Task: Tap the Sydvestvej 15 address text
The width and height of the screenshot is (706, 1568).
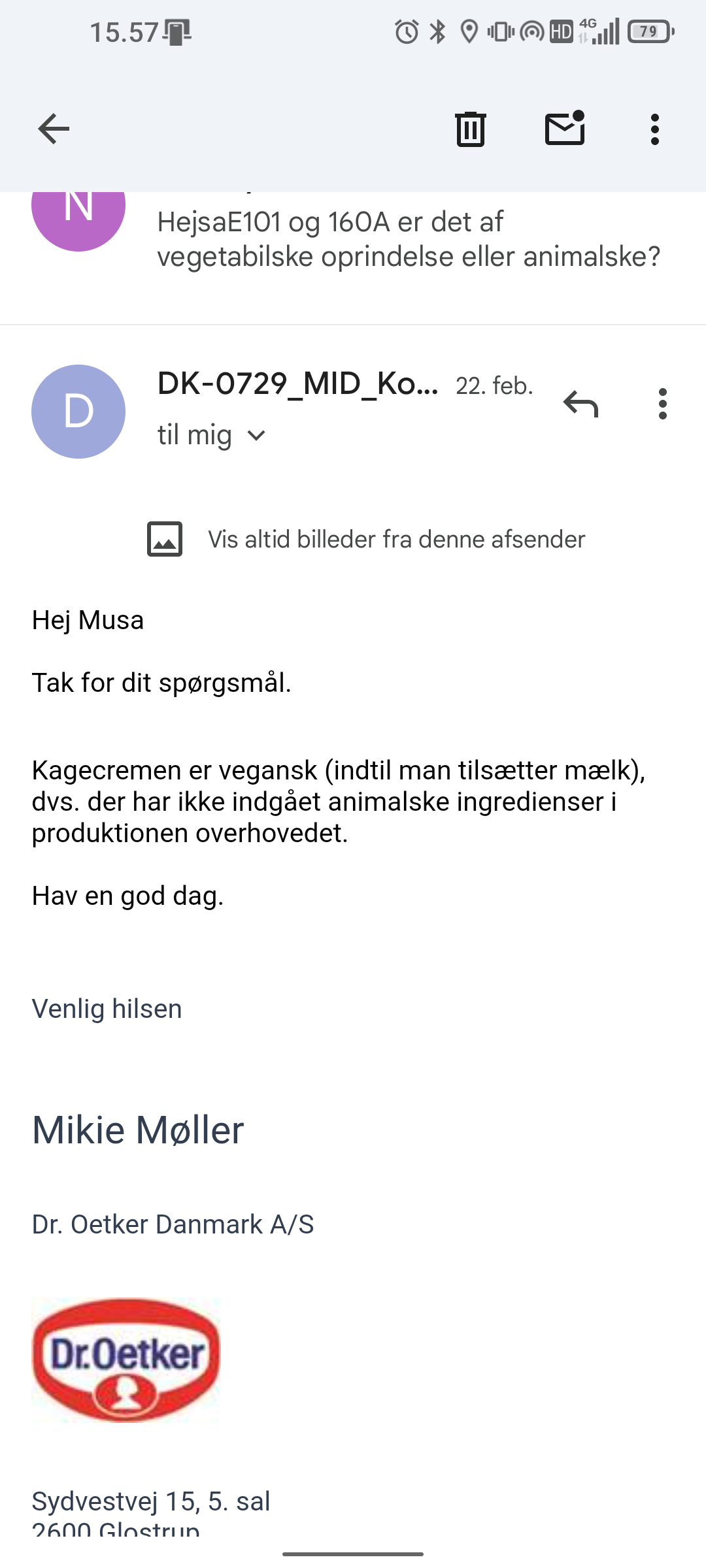Action: [151, 1501]
